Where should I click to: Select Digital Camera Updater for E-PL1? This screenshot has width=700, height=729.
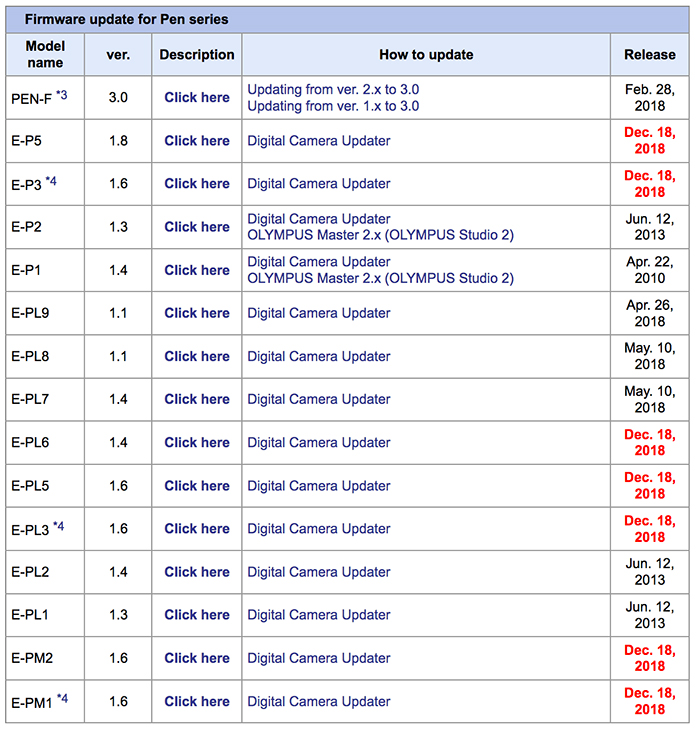pyautogui.click(x=319, y=615)
